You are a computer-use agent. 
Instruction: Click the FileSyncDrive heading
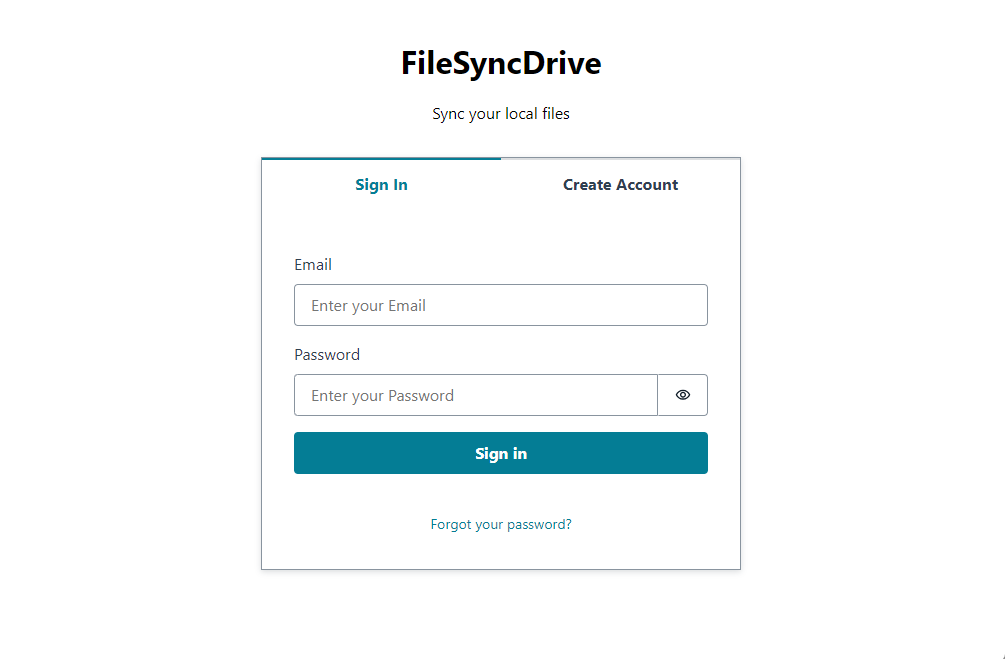click(500, 62)
